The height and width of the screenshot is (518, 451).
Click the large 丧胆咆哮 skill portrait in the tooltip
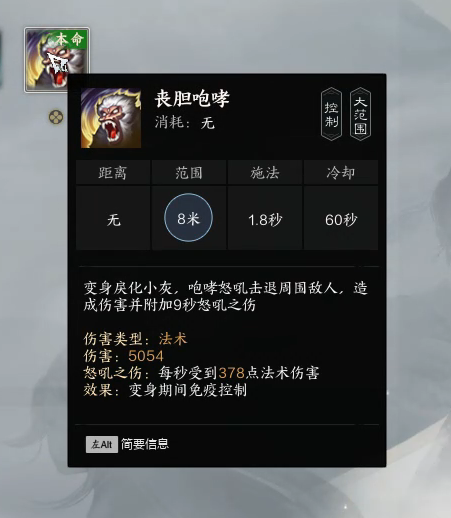tap(111, 118)
